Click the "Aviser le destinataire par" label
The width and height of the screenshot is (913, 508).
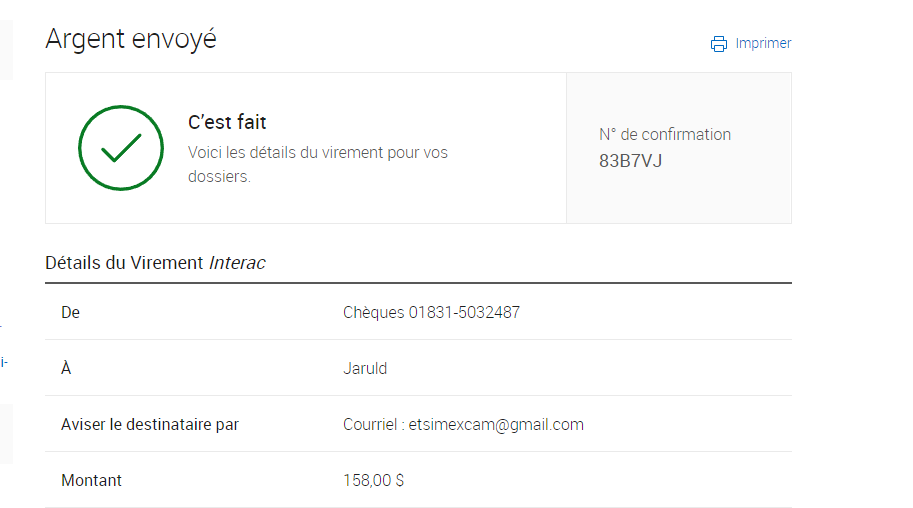point(150,424)
